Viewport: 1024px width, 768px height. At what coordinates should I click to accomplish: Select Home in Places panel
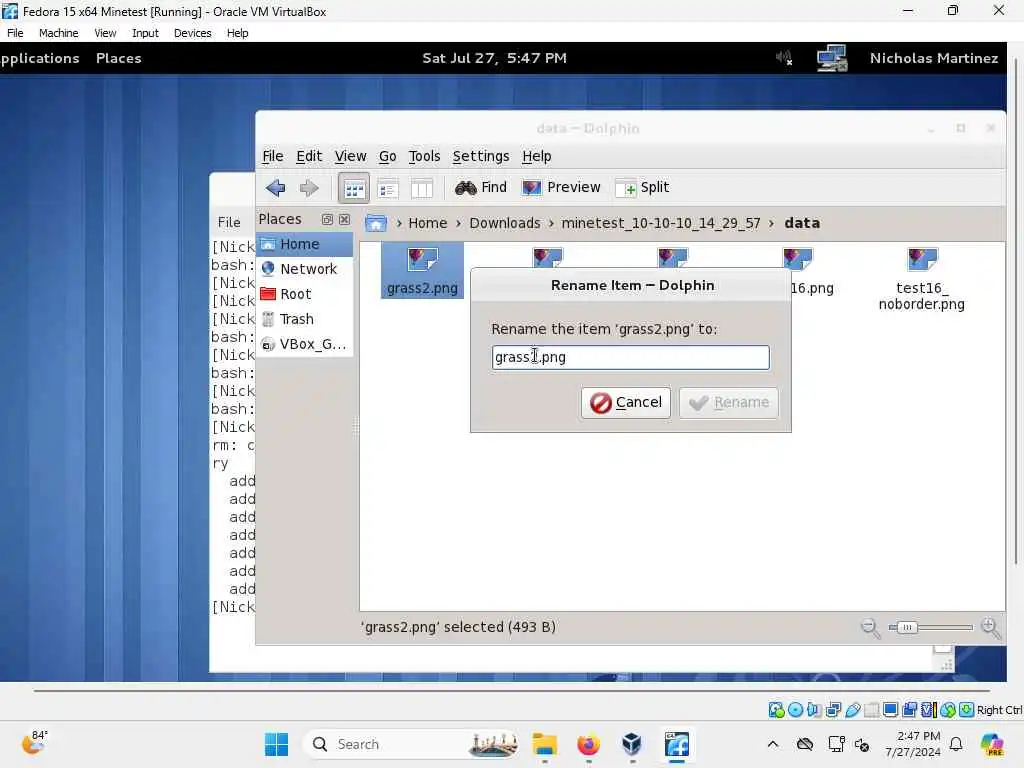coord(304,244)
